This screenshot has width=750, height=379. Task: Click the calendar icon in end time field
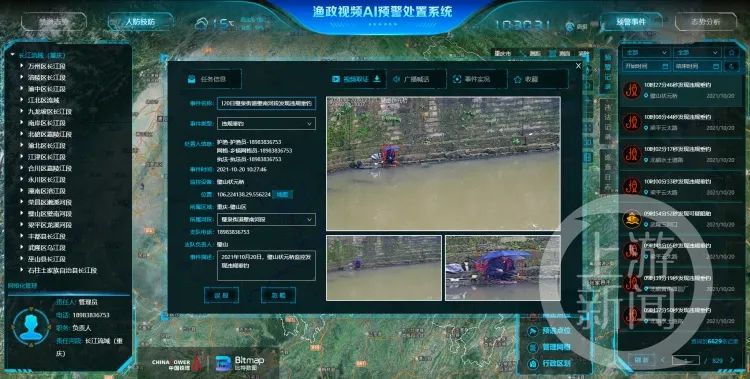tap(716, 66)
